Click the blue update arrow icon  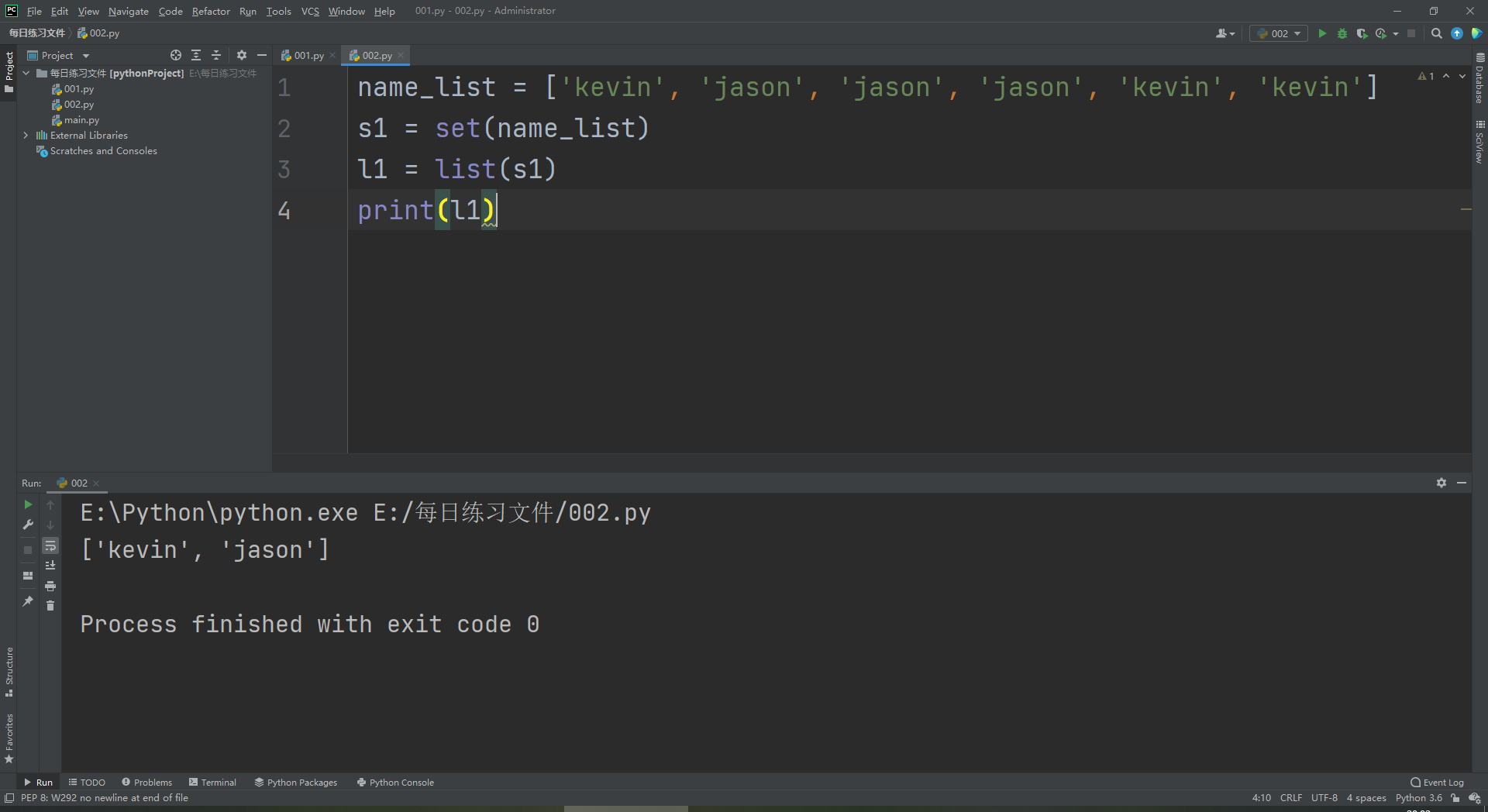1457,33
